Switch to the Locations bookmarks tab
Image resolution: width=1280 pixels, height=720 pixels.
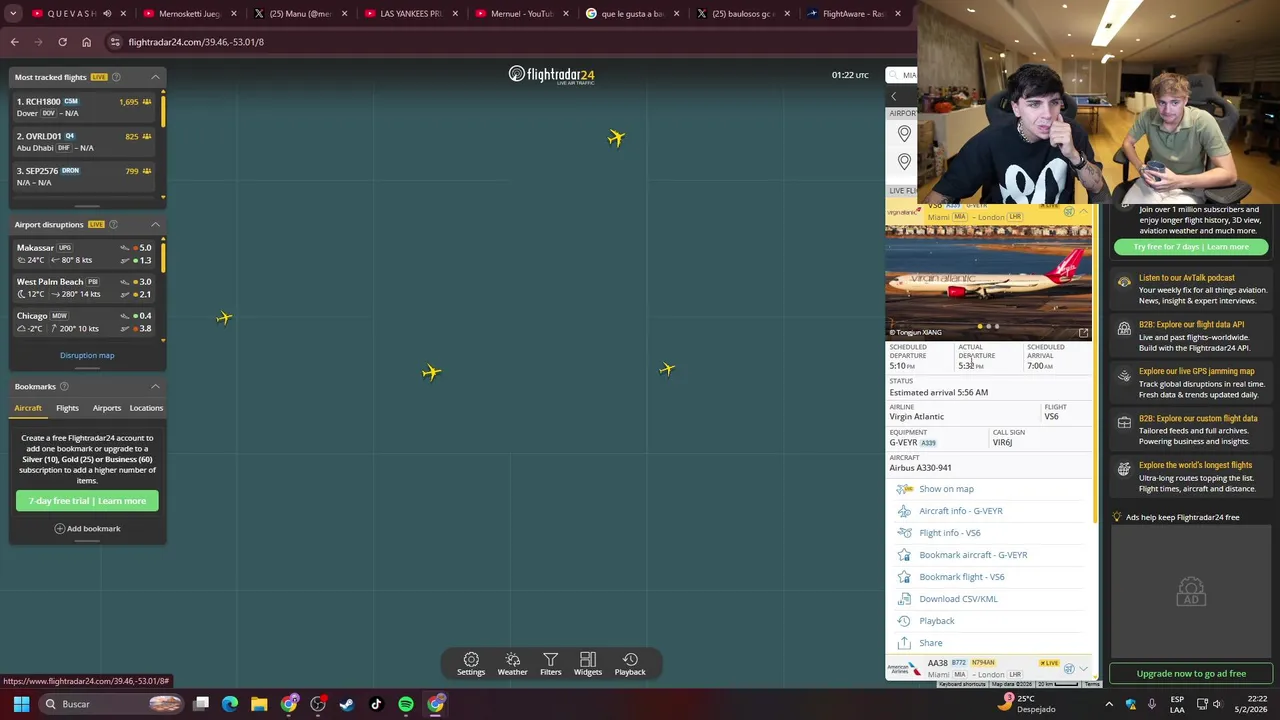pos(146,408)
